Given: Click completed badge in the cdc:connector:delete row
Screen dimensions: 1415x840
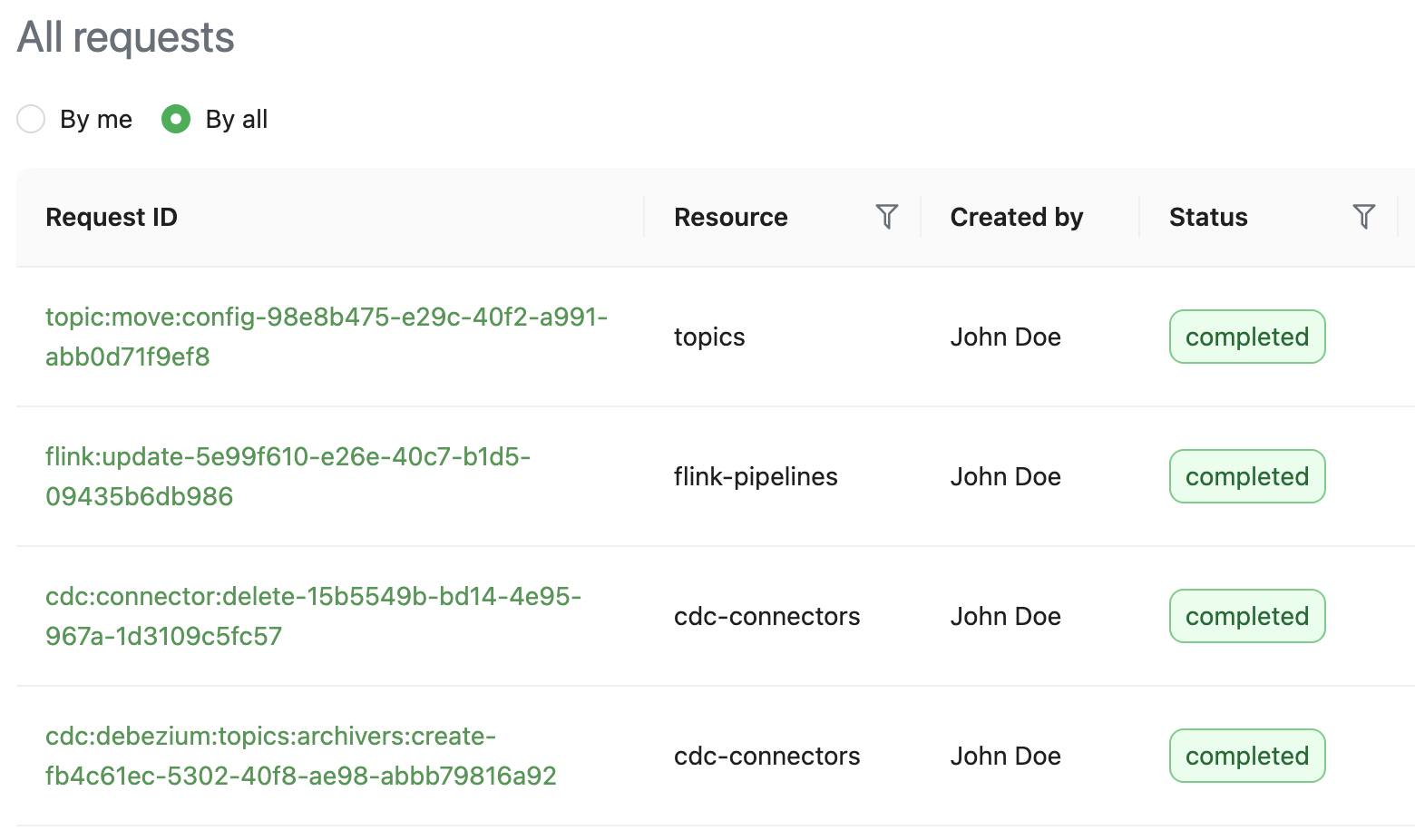Looking at the screenshot, I should click(1247, 616).
